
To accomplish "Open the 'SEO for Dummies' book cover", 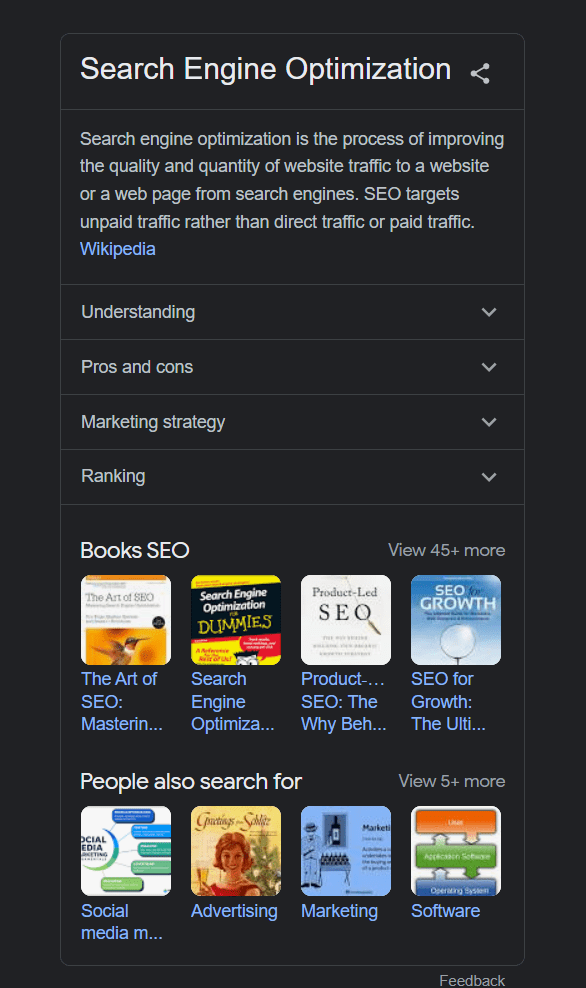I will [235, 619].
